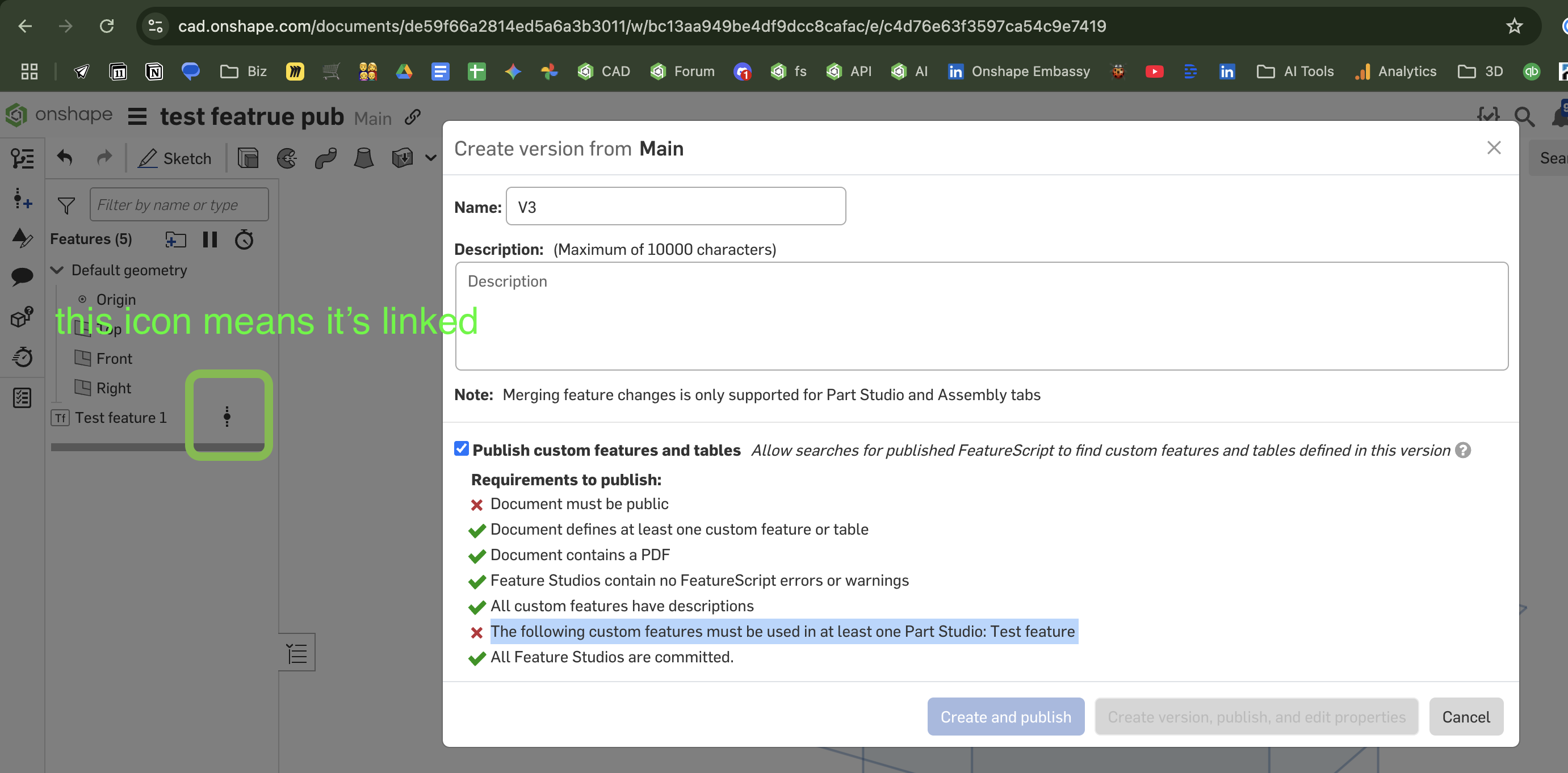The image size is (1568, 773).
Task: Open the feature list panel icon
Action: click(23, 158)
